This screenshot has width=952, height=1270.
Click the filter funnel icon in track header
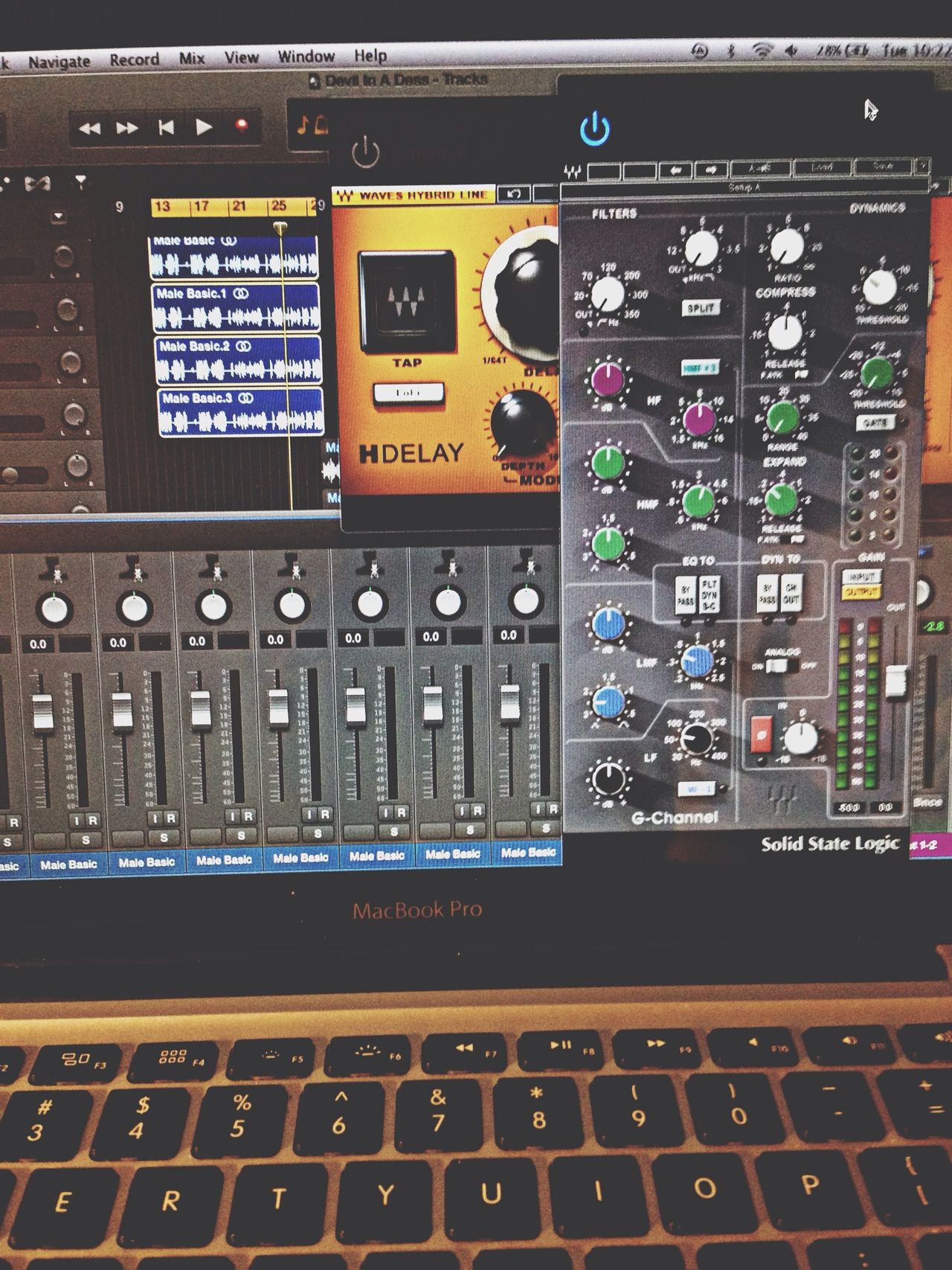click(x=80, y=181)
